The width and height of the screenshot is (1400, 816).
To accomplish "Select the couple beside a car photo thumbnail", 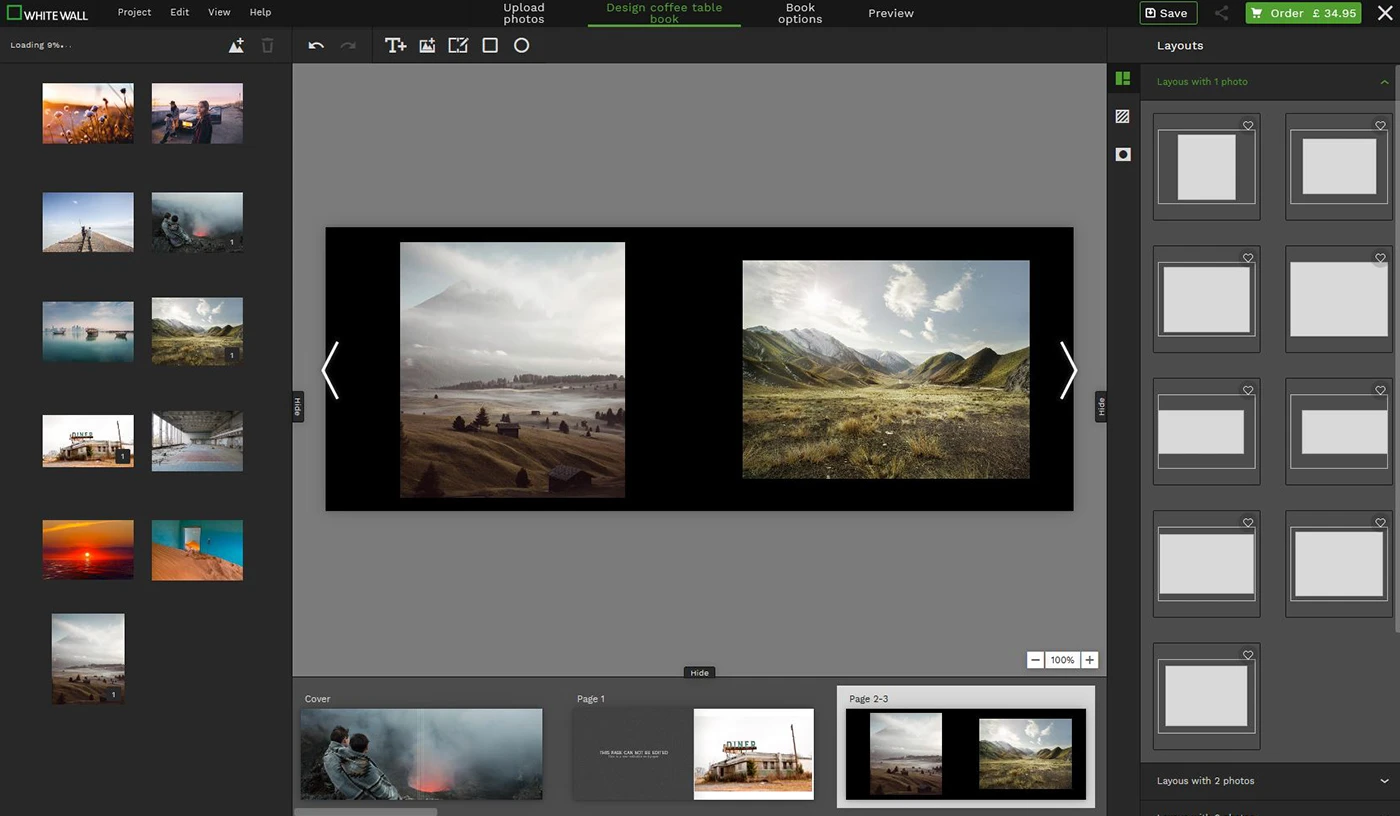I will [x=197, y=113].
